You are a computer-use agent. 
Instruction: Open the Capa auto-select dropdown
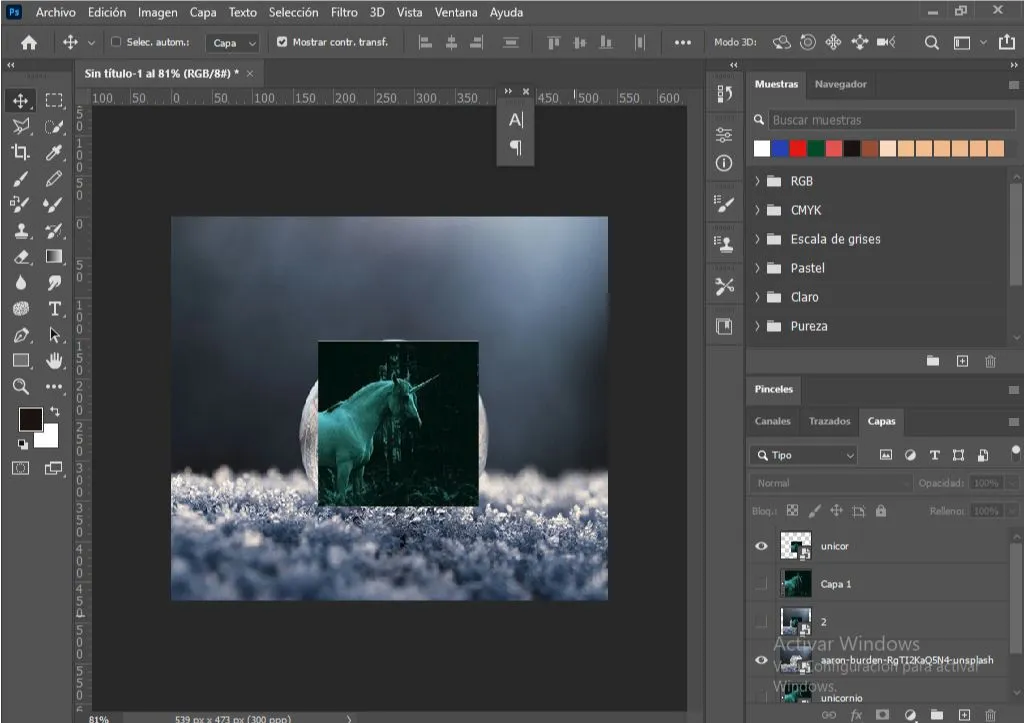pos(232,43)
